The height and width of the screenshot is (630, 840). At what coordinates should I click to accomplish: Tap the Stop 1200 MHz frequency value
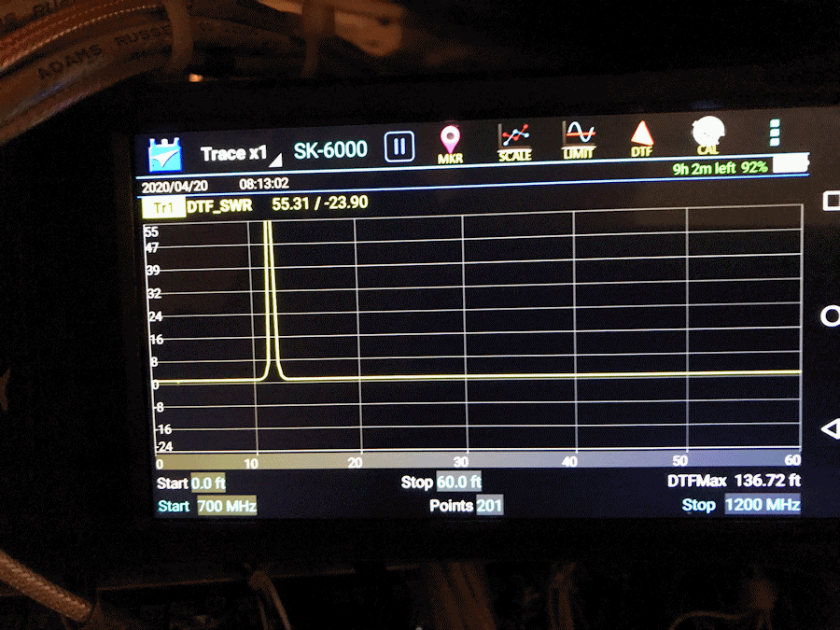pos(762,504)
